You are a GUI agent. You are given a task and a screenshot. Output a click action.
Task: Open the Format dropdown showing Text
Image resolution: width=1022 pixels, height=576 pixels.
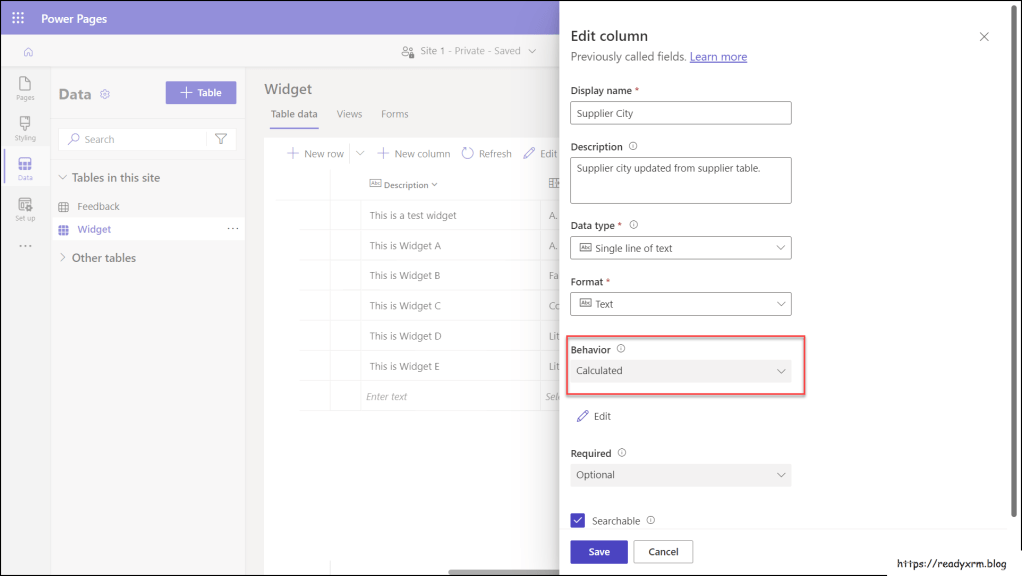[x=680, y=304]
